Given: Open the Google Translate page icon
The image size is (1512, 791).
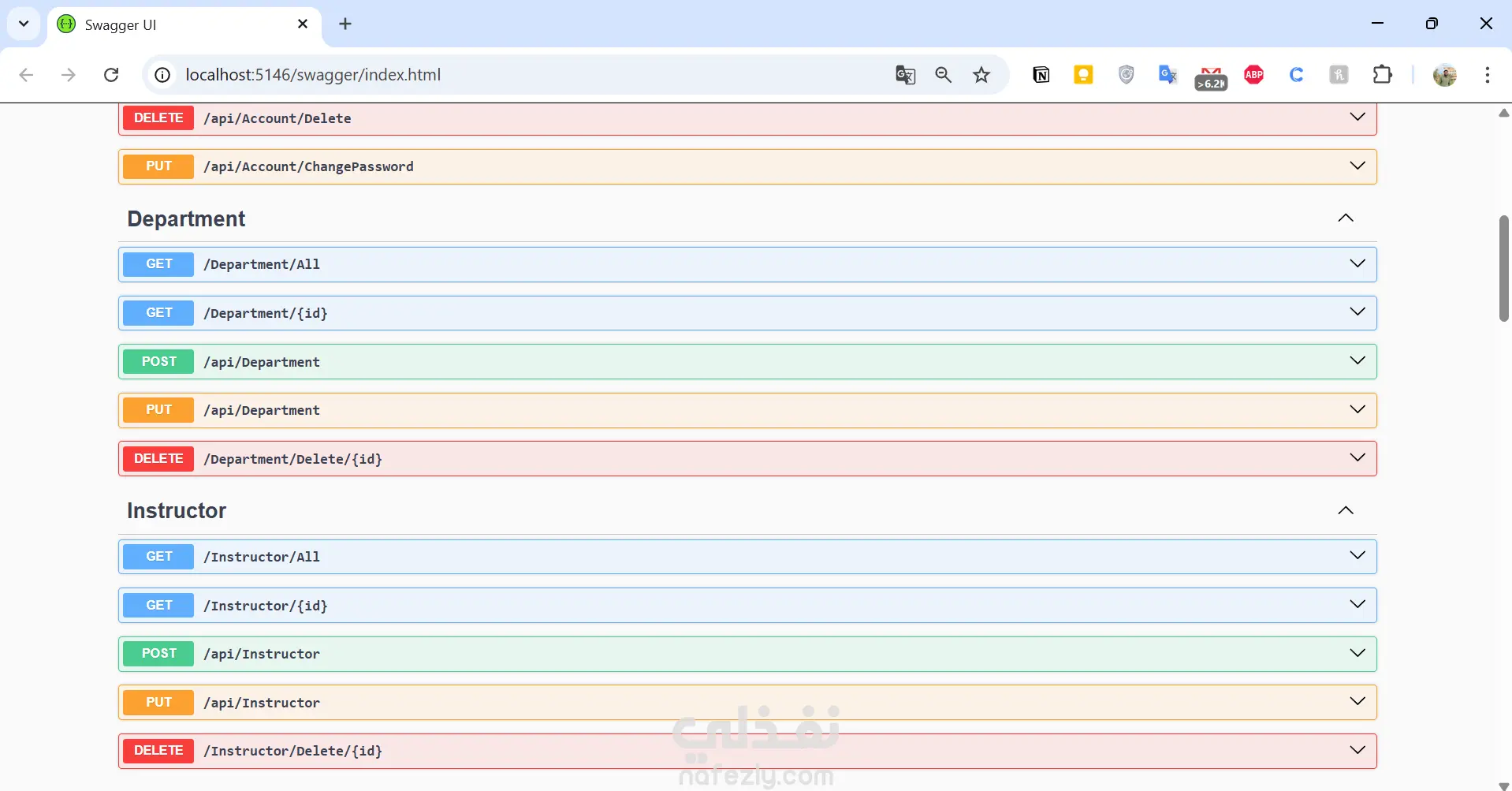Looking at the screenshot, I should pyautogui.click(x=905, y=75).
